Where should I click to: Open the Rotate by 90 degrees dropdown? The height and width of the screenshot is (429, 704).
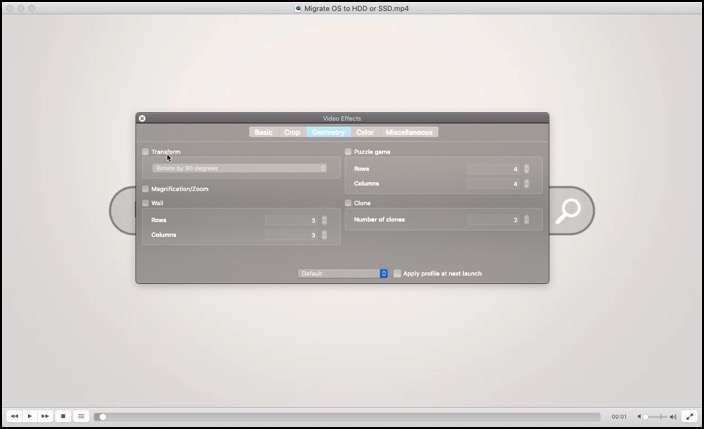tap(240, 168)
